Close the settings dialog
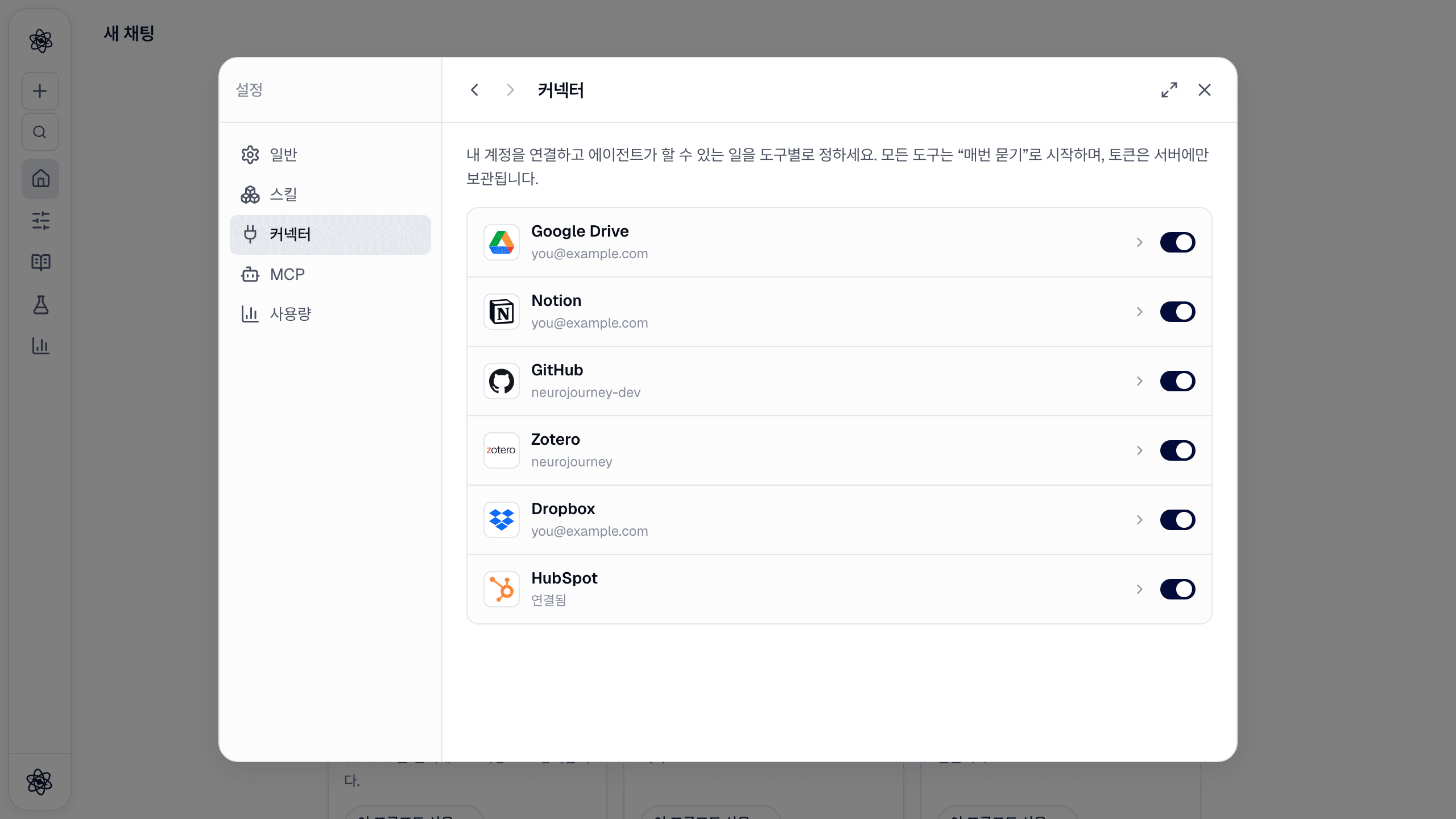Viewport: 1456px width, 819px height. 1204,90
